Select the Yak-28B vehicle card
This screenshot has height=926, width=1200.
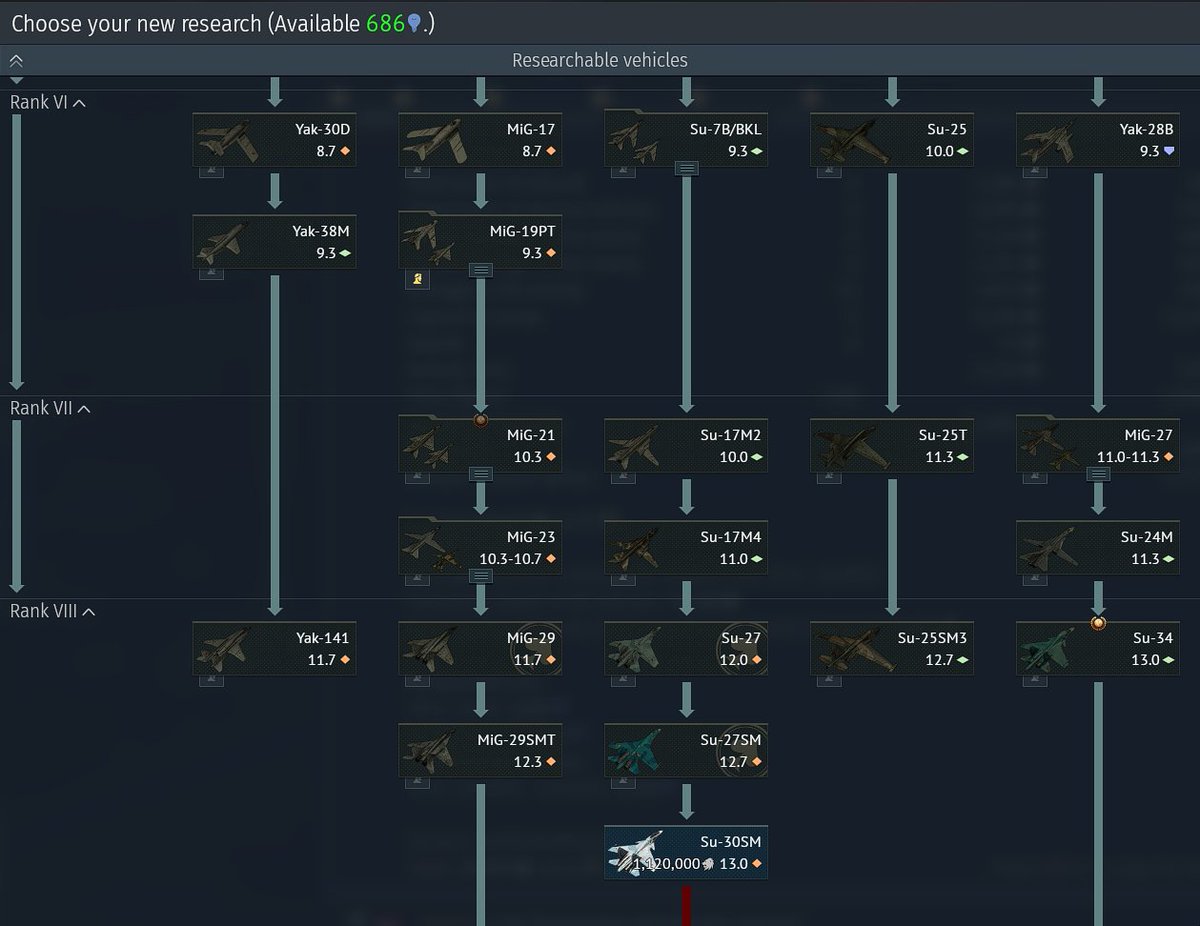1098,140
